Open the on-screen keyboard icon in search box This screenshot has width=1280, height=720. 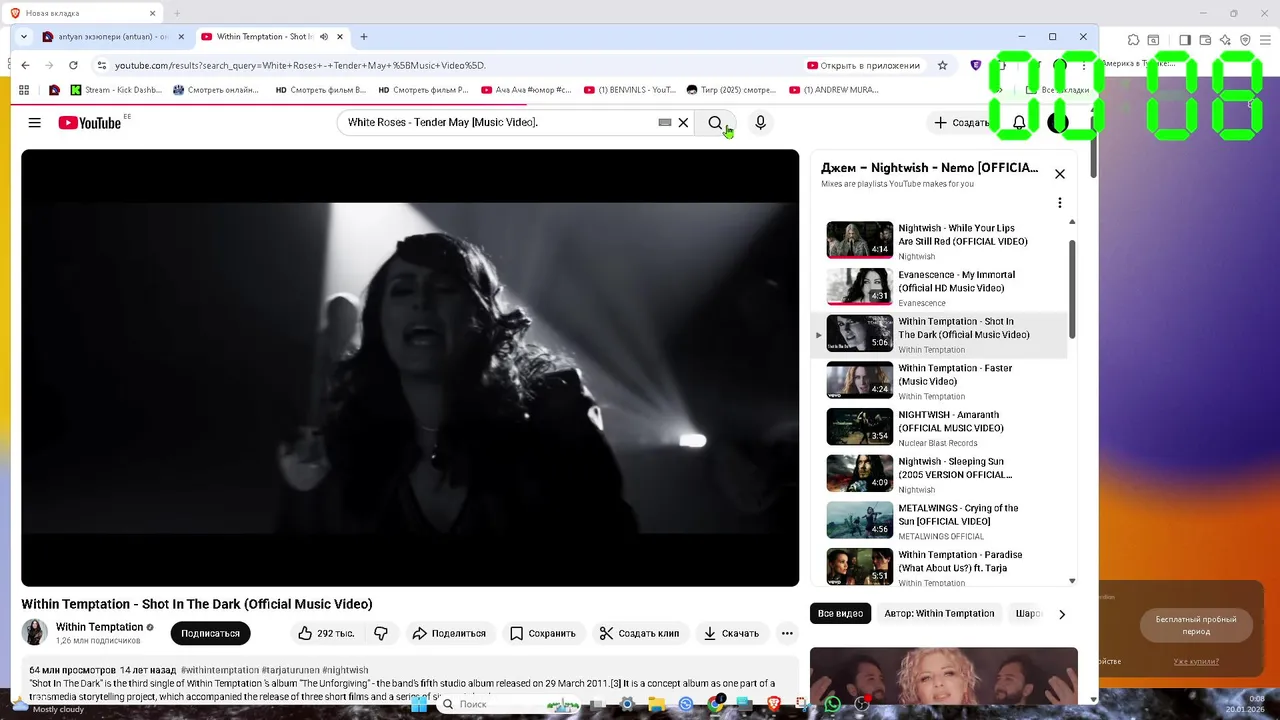pyautogui.click(x=664, y=122)
